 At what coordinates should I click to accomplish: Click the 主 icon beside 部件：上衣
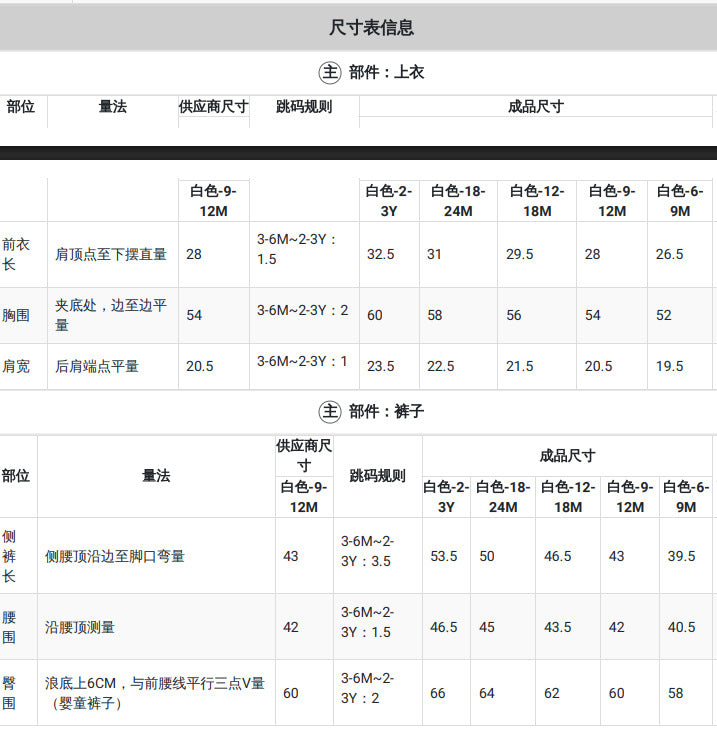[329, 73]
